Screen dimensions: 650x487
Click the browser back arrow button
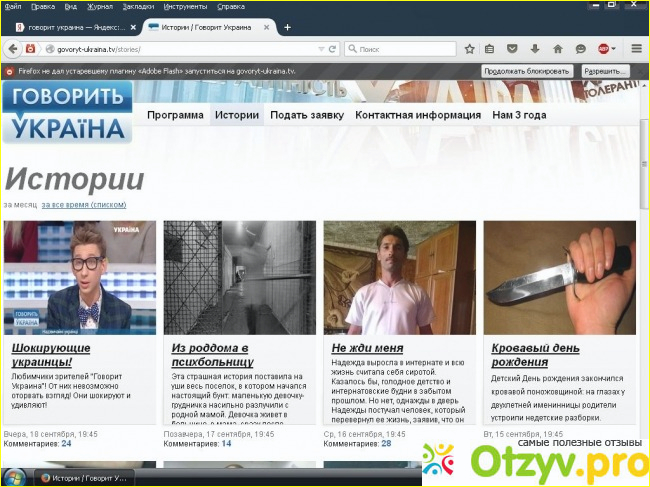(11, 48)
